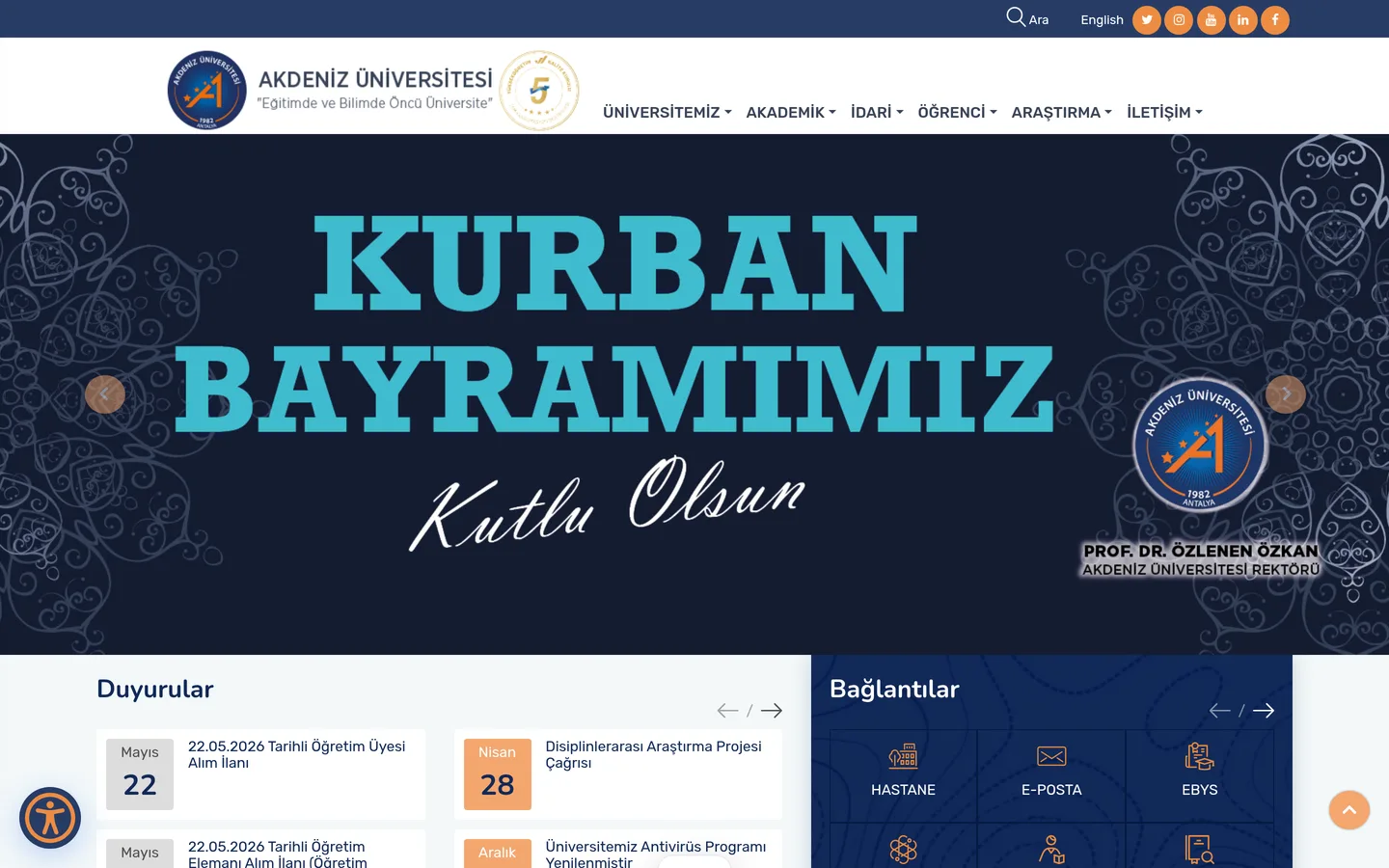1389x868 pixels.
Task: Open the LinkedIn social icon
Action: (x=1243, y=19)
